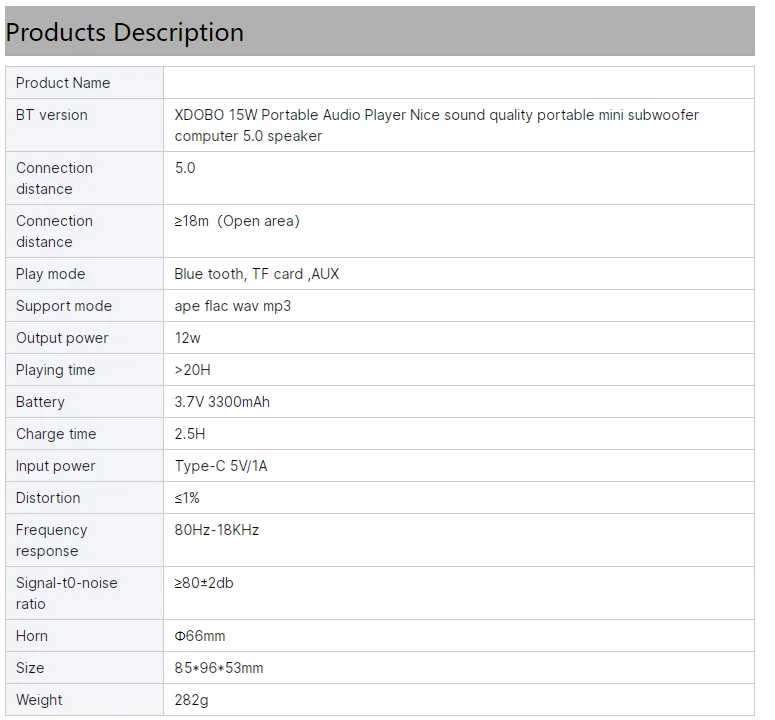Click the Signal-t0-noise ratio label
This screenshot has height=720, width=775.
click(66, 593)
